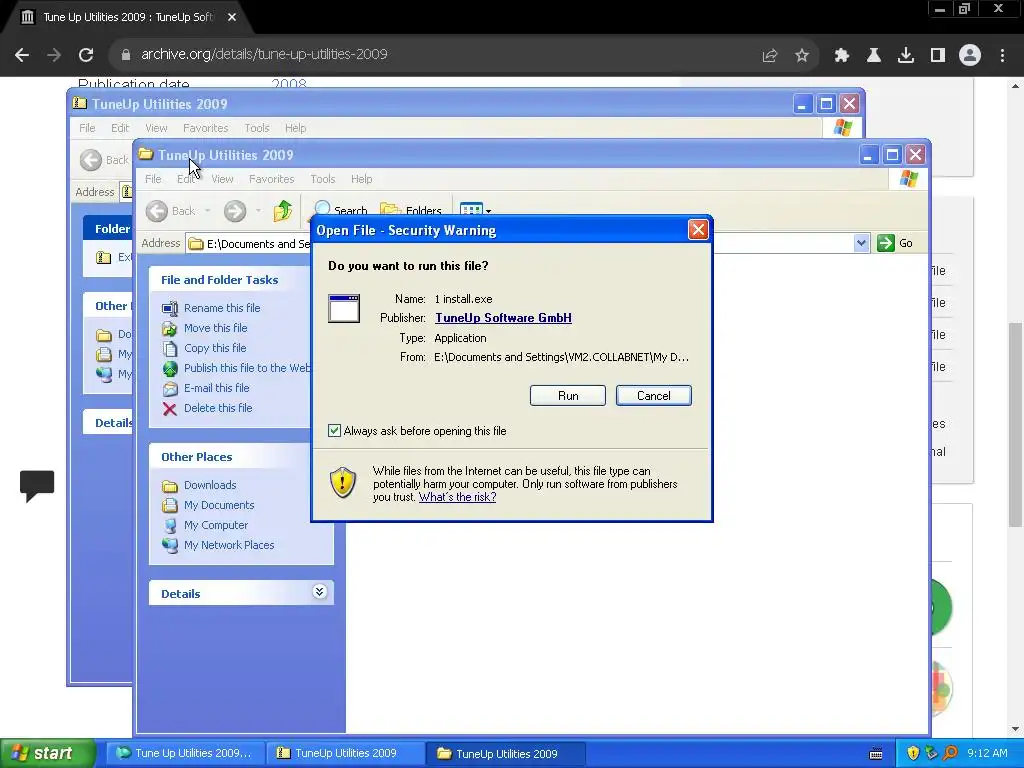Close the Tune Up Utilities 2009 browser tab
Viewport: 1024px width, 768px height.
(232, 17)
